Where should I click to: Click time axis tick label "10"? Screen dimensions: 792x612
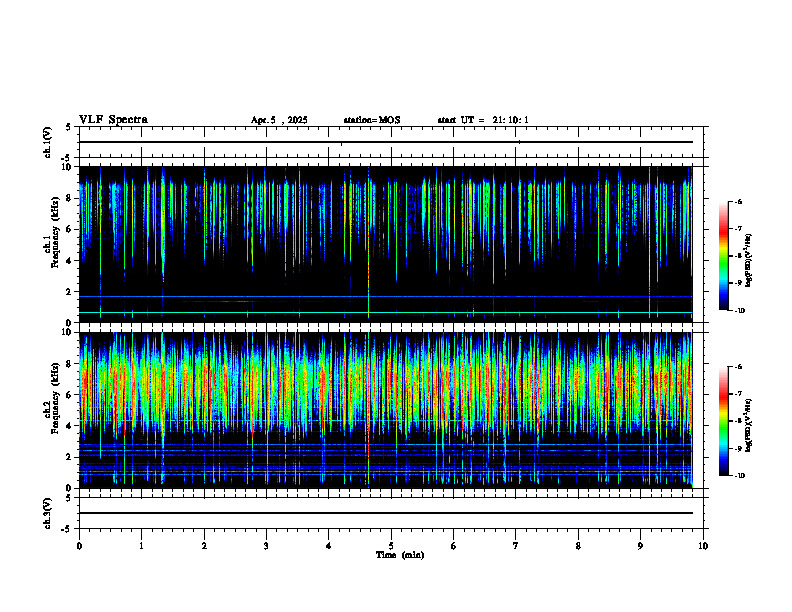703,546
